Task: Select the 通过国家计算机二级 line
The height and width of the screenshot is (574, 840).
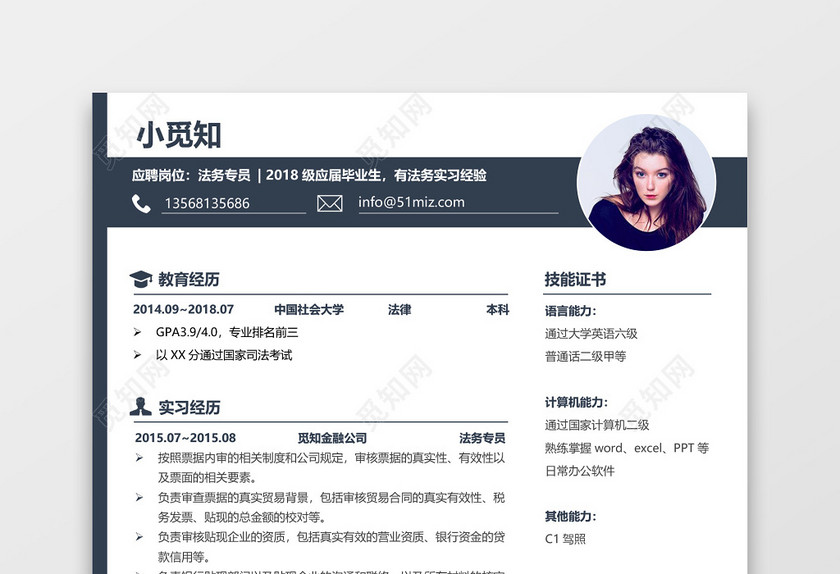Action: (597, 425)
